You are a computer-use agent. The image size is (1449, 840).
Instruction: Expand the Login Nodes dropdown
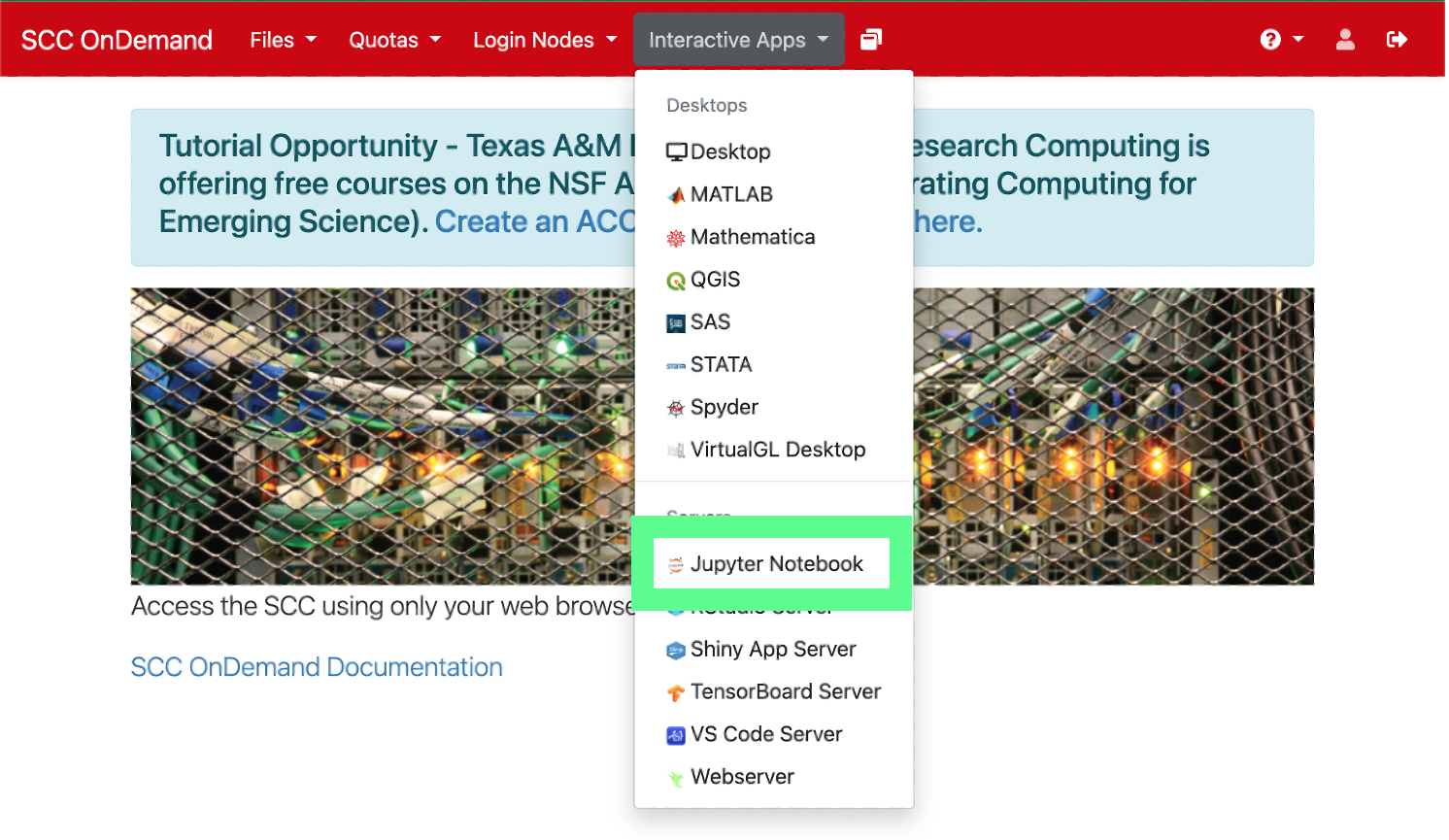545,40
